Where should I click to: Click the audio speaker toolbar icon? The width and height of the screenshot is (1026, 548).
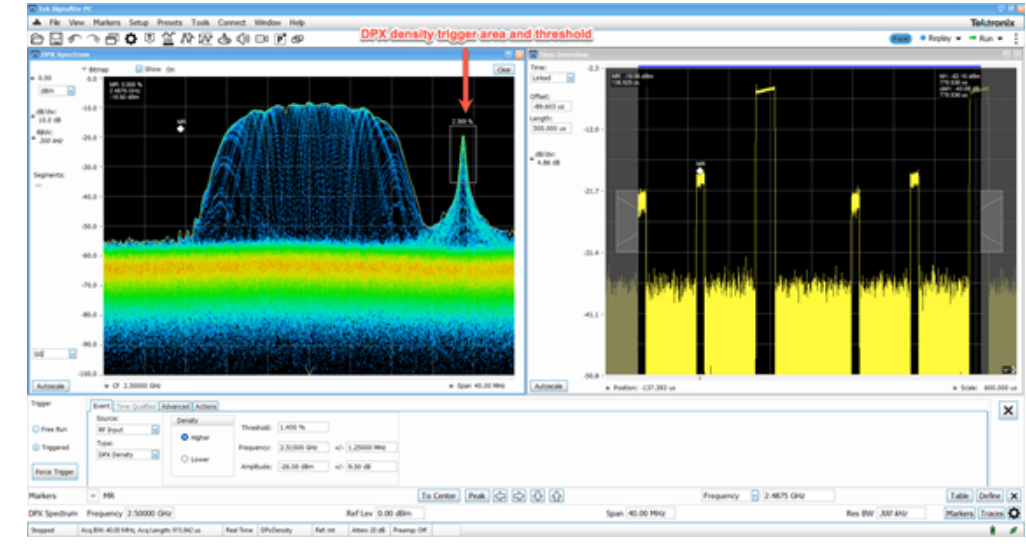click(x=243, y=39)
